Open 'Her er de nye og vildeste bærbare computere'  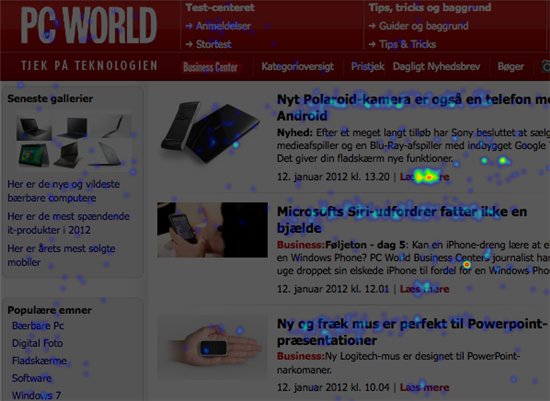[x=63, y=191]
